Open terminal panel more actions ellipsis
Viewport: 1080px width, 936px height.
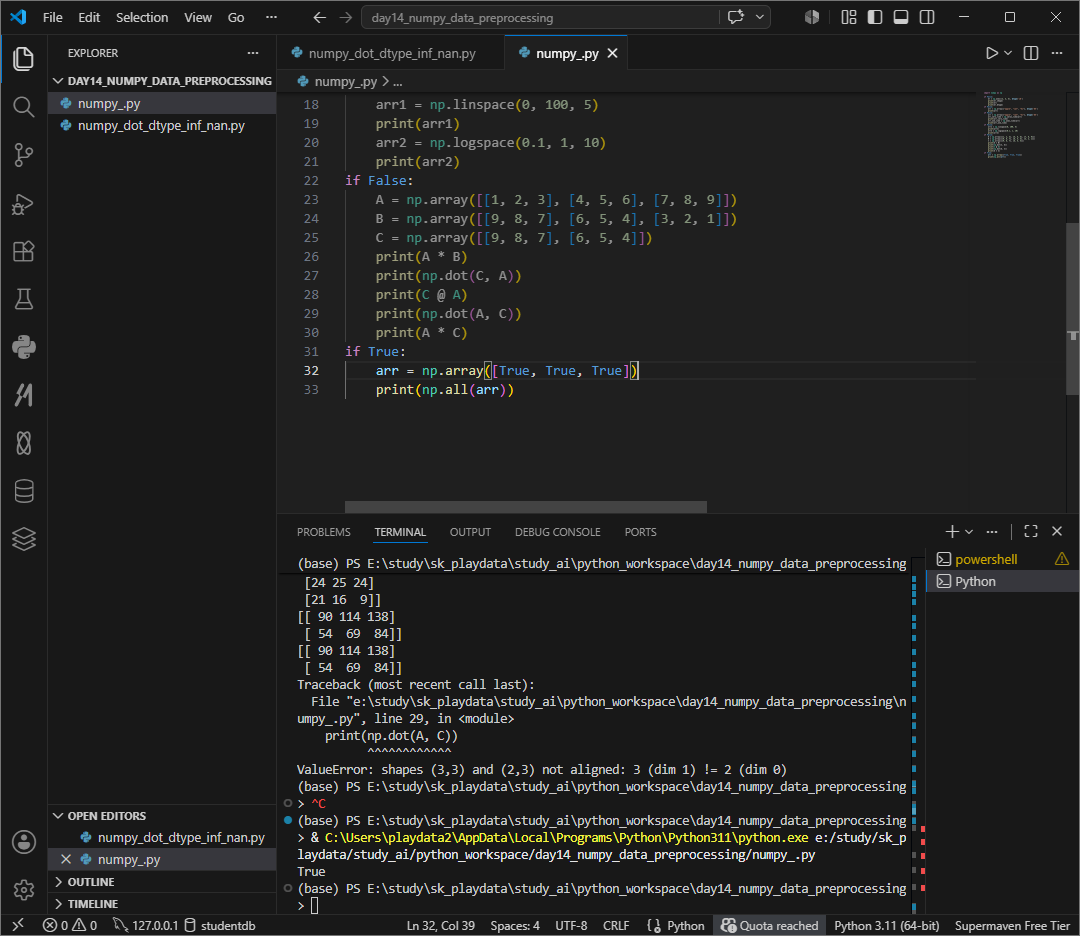point(992,531)
